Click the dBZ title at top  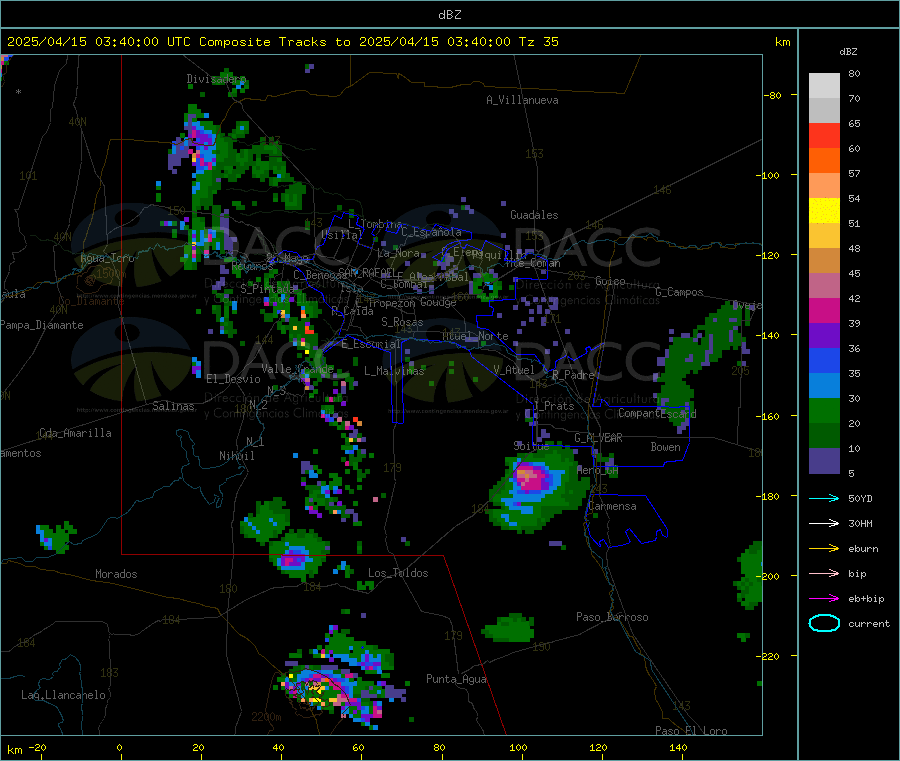pyautogui.click(x=449, y=15)
